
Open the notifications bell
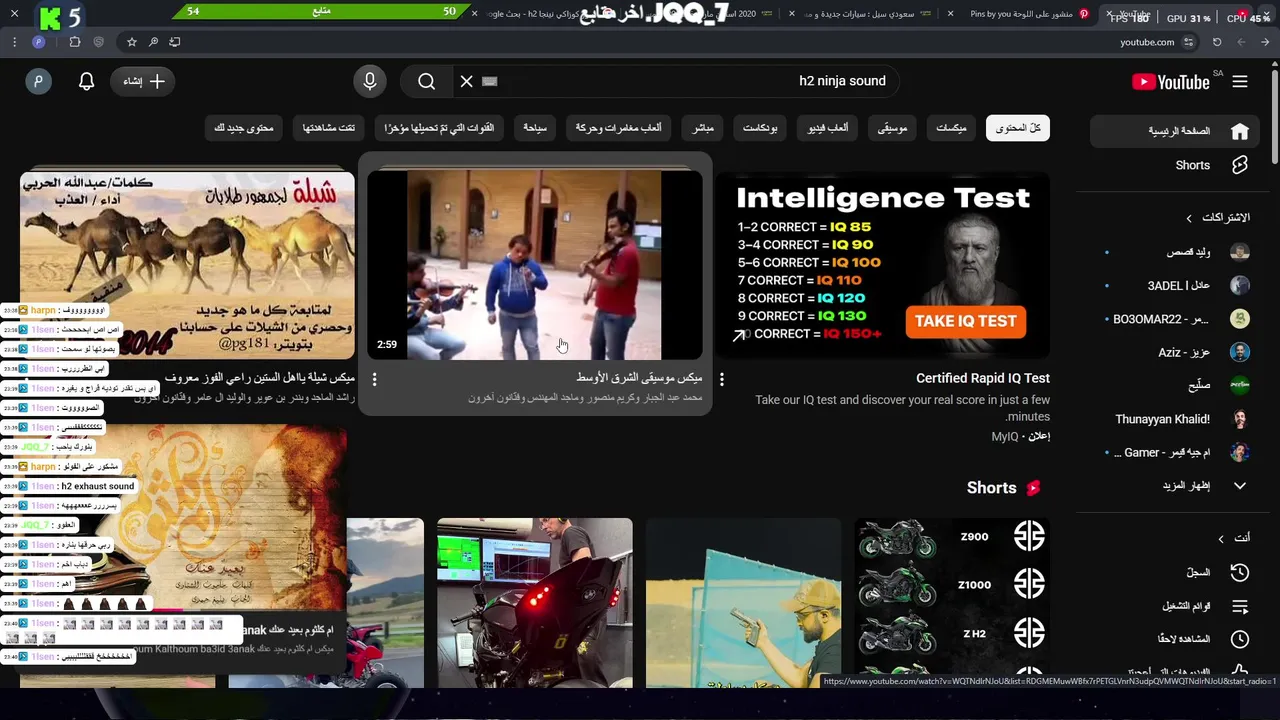click(87, 82)
